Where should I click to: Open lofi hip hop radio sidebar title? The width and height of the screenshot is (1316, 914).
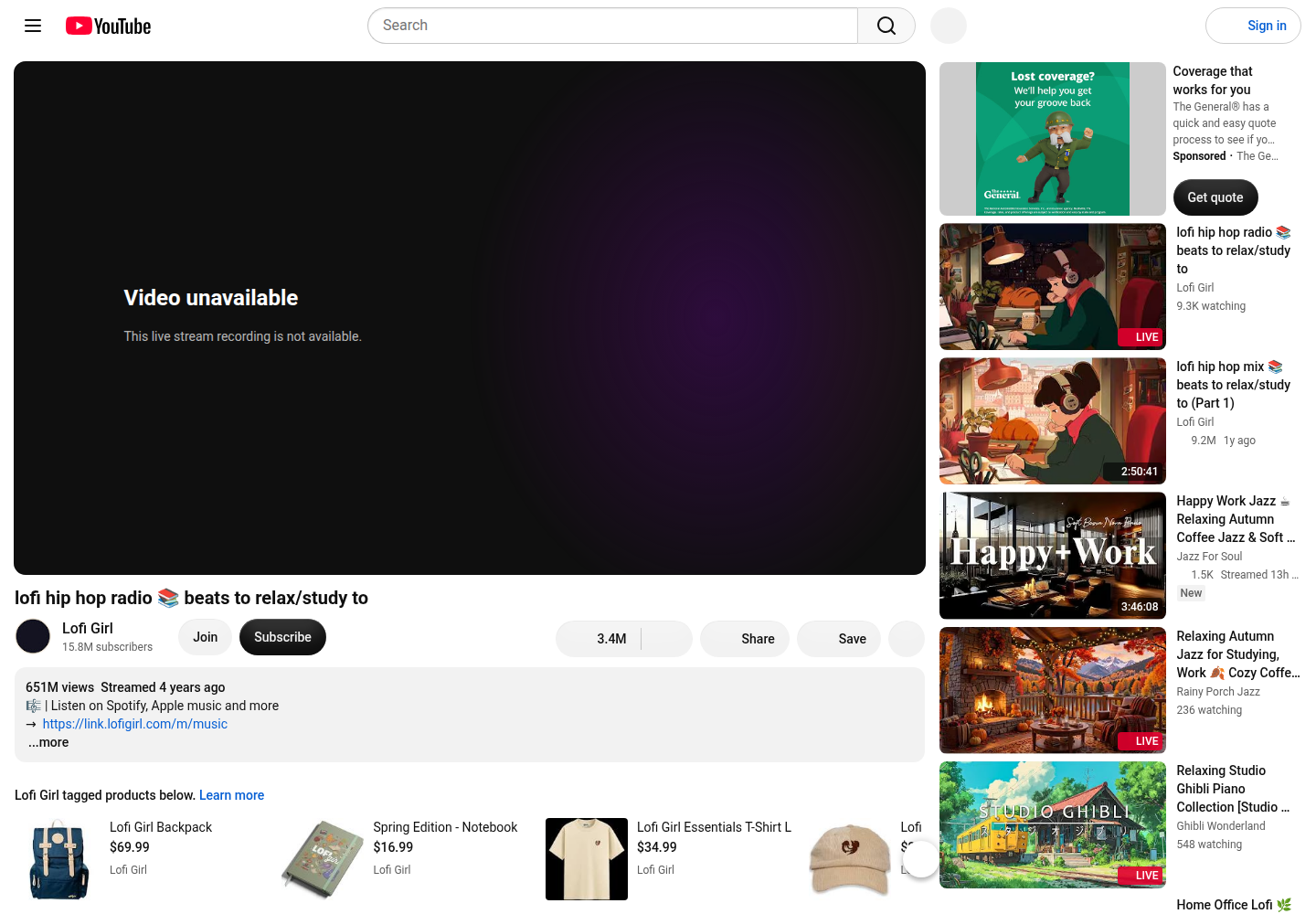point(1234,250)
